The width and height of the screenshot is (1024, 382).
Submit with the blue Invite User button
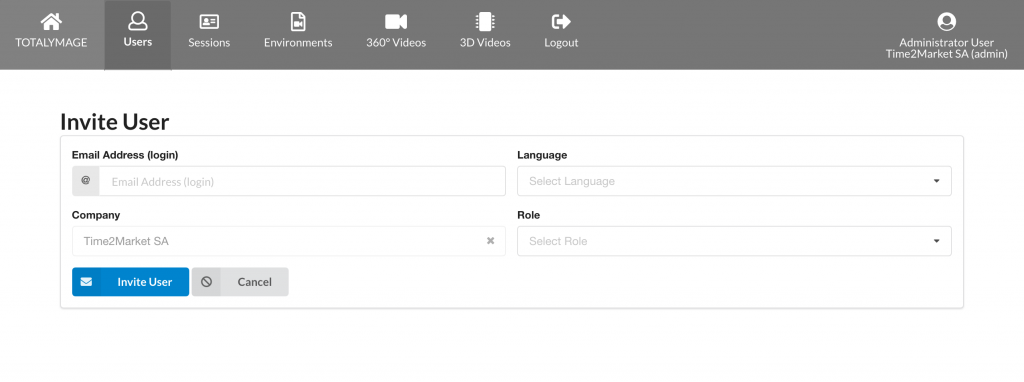pos(131,282)
